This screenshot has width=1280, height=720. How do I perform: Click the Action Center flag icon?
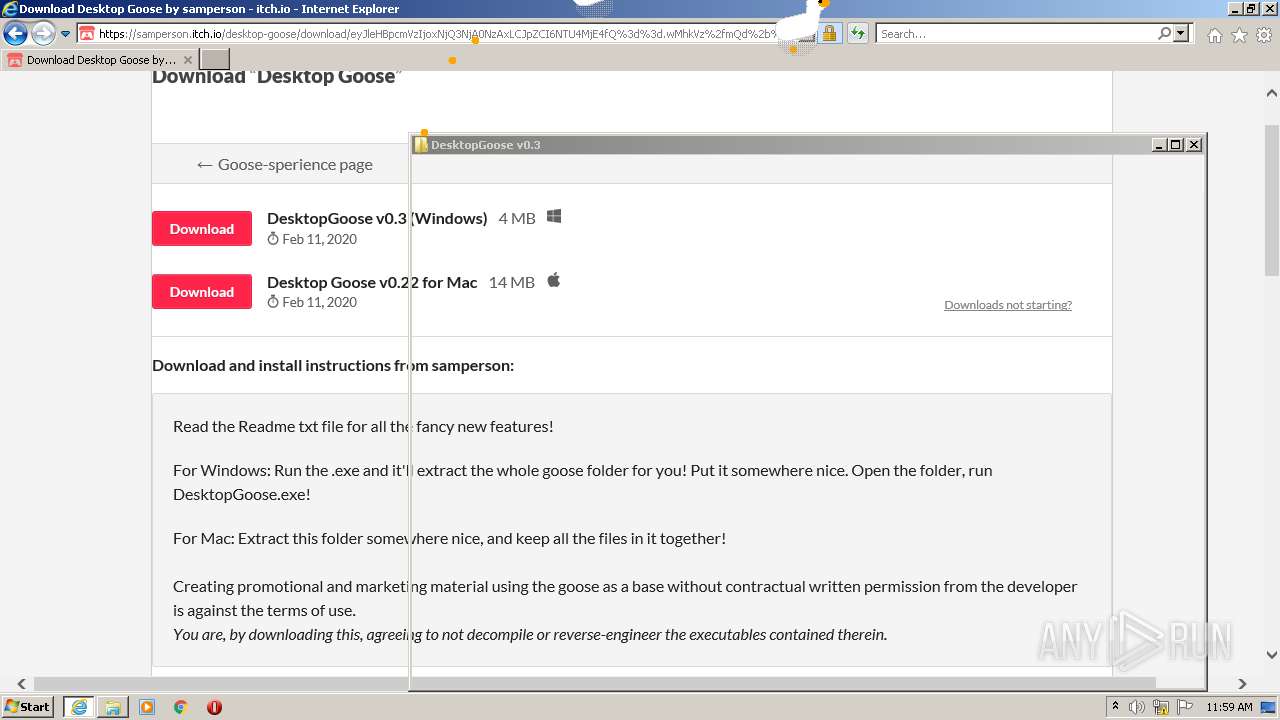[1185, 707]
